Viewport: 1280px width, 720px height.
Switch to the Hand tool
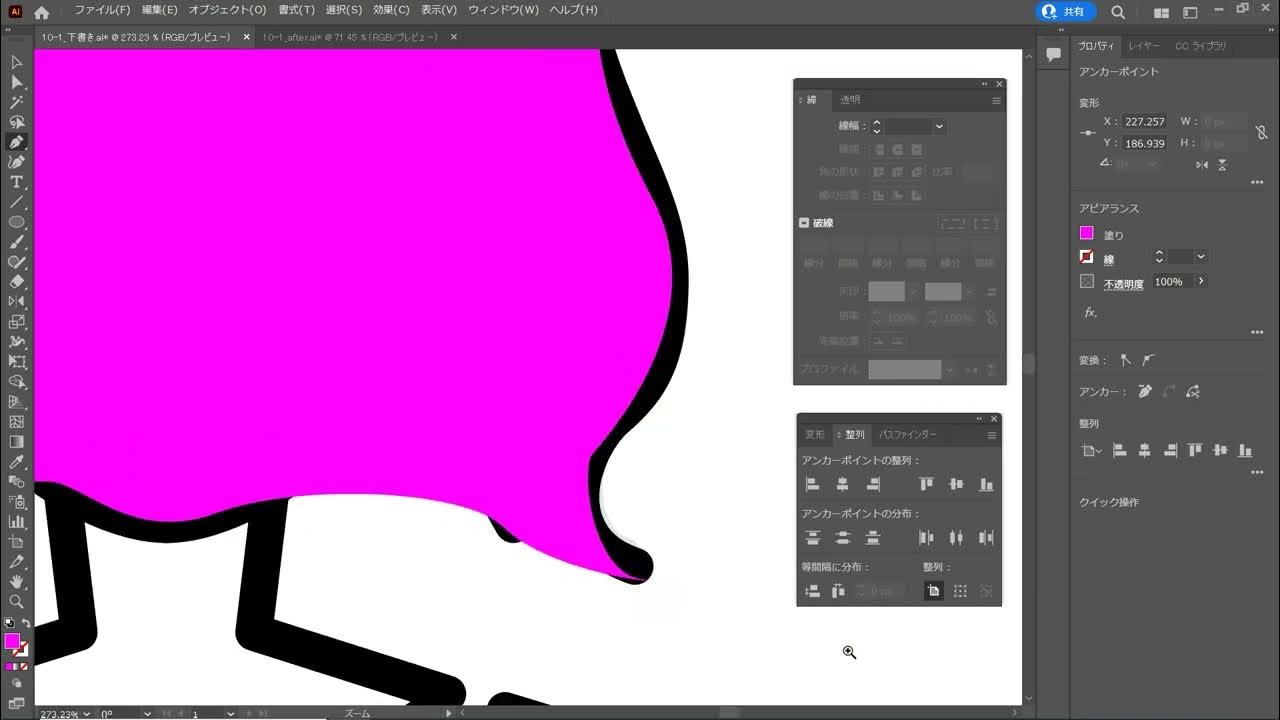pyautogui.click(x=16, y=582)
